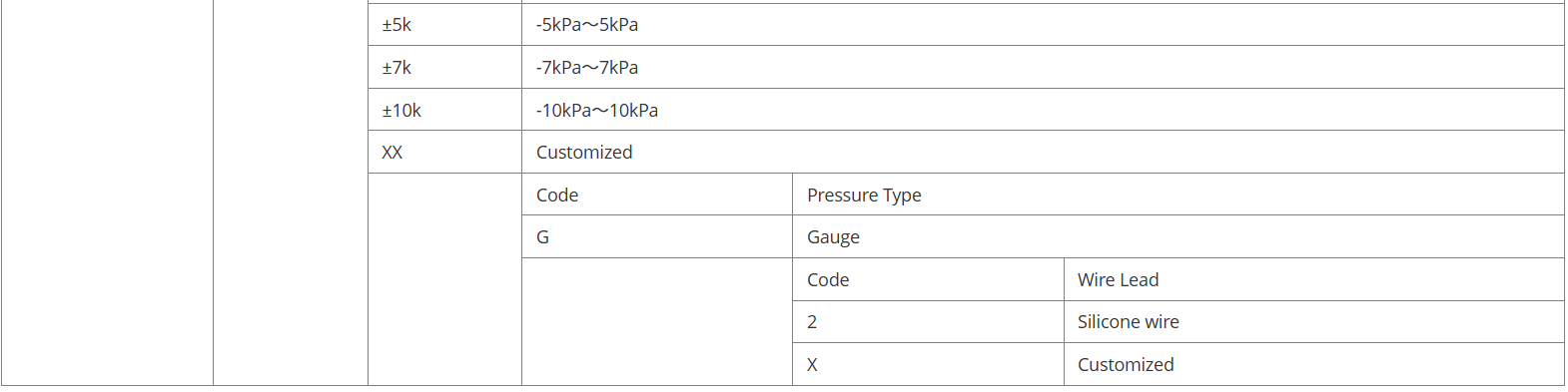Select wire lead code X
The width and height of the screenshot is (1568, 392).
928,364
